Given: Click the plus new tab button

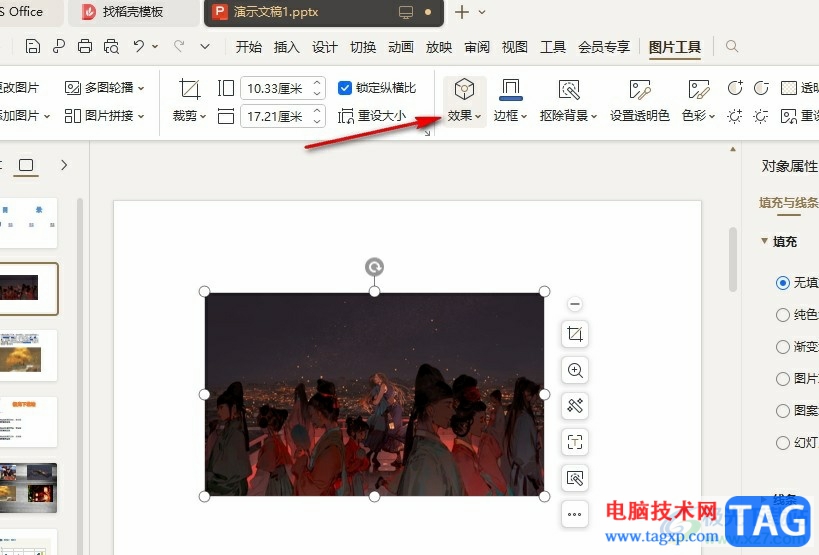Looking at the screenshot, I should click(461, 12).
